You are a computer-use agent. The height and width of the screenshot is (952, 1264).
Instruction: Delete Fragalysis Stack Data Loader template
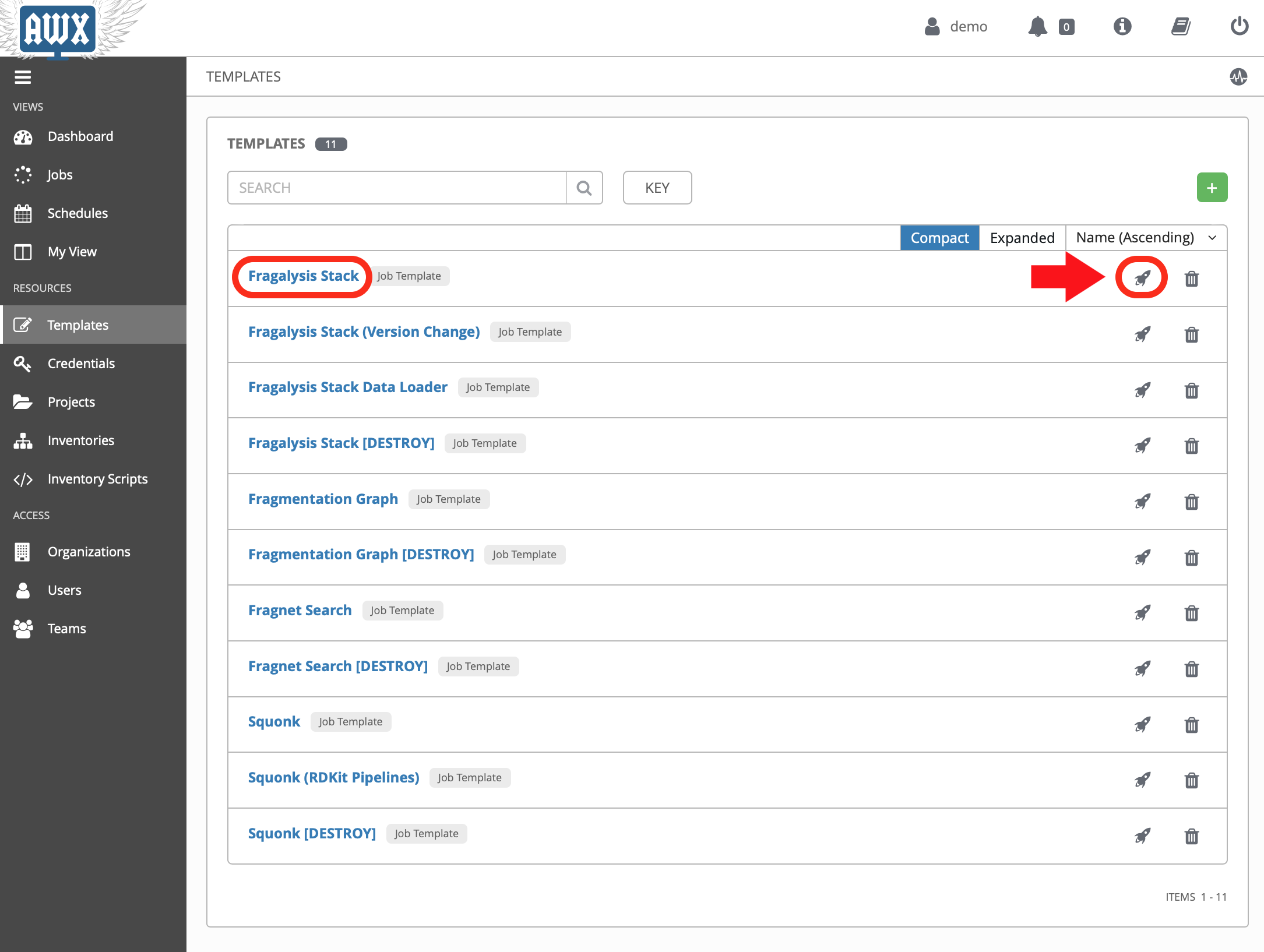point(1192,390)
